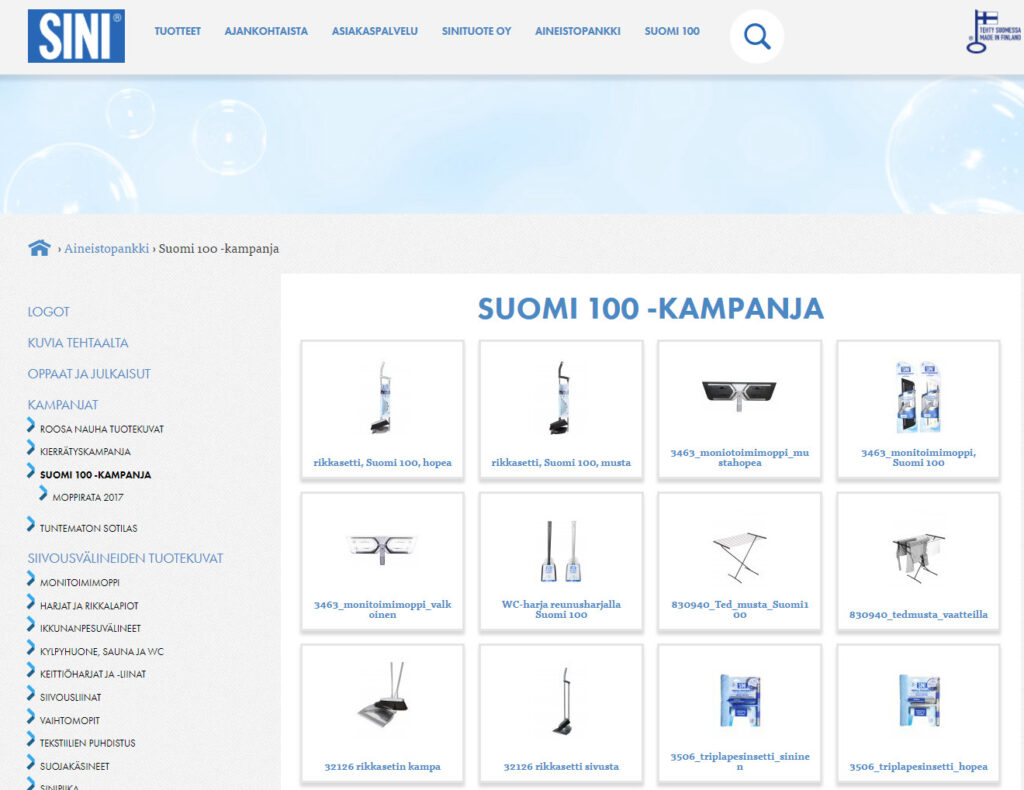Click chevron beside Kierrätyskampanja
The height and width of the screenshot is (790, 1024).
(31, 448)
